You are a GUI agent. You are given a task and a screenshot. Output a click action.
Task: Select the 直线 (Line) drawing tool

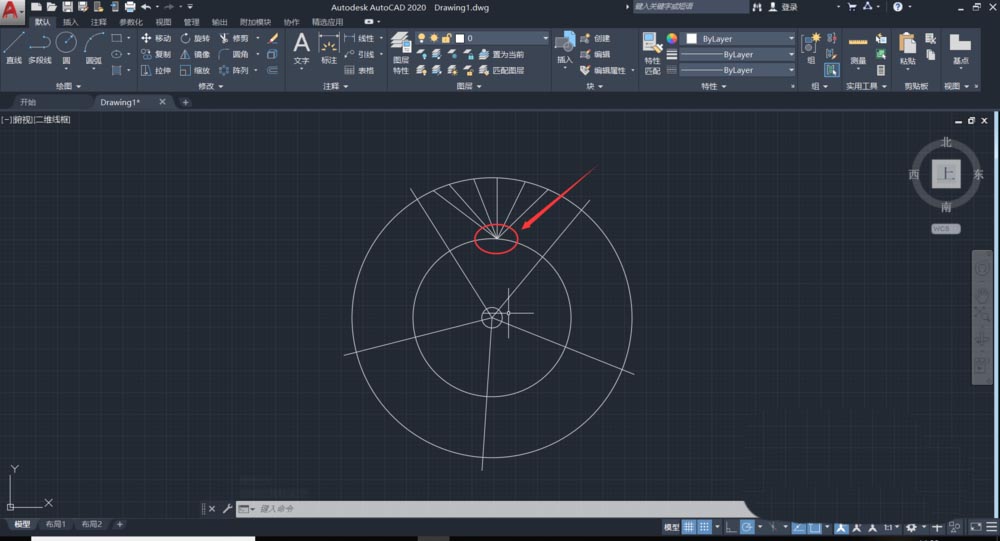(13, 47)
